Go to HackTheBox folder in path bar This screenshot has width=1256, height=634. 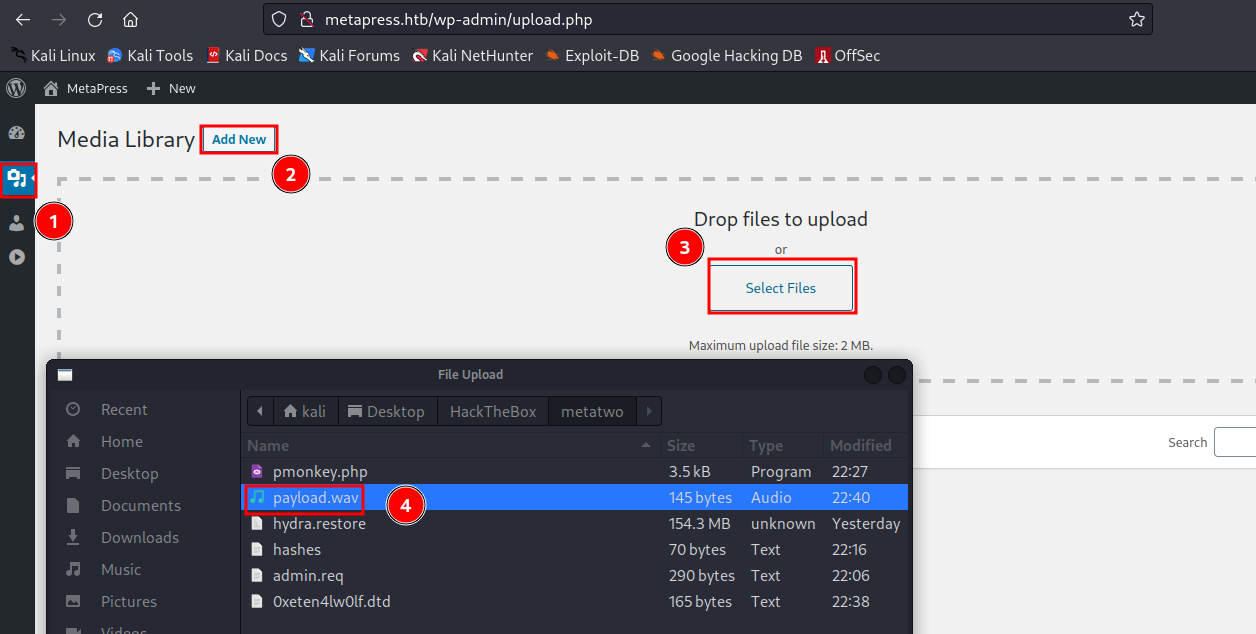tap(492, 412)
